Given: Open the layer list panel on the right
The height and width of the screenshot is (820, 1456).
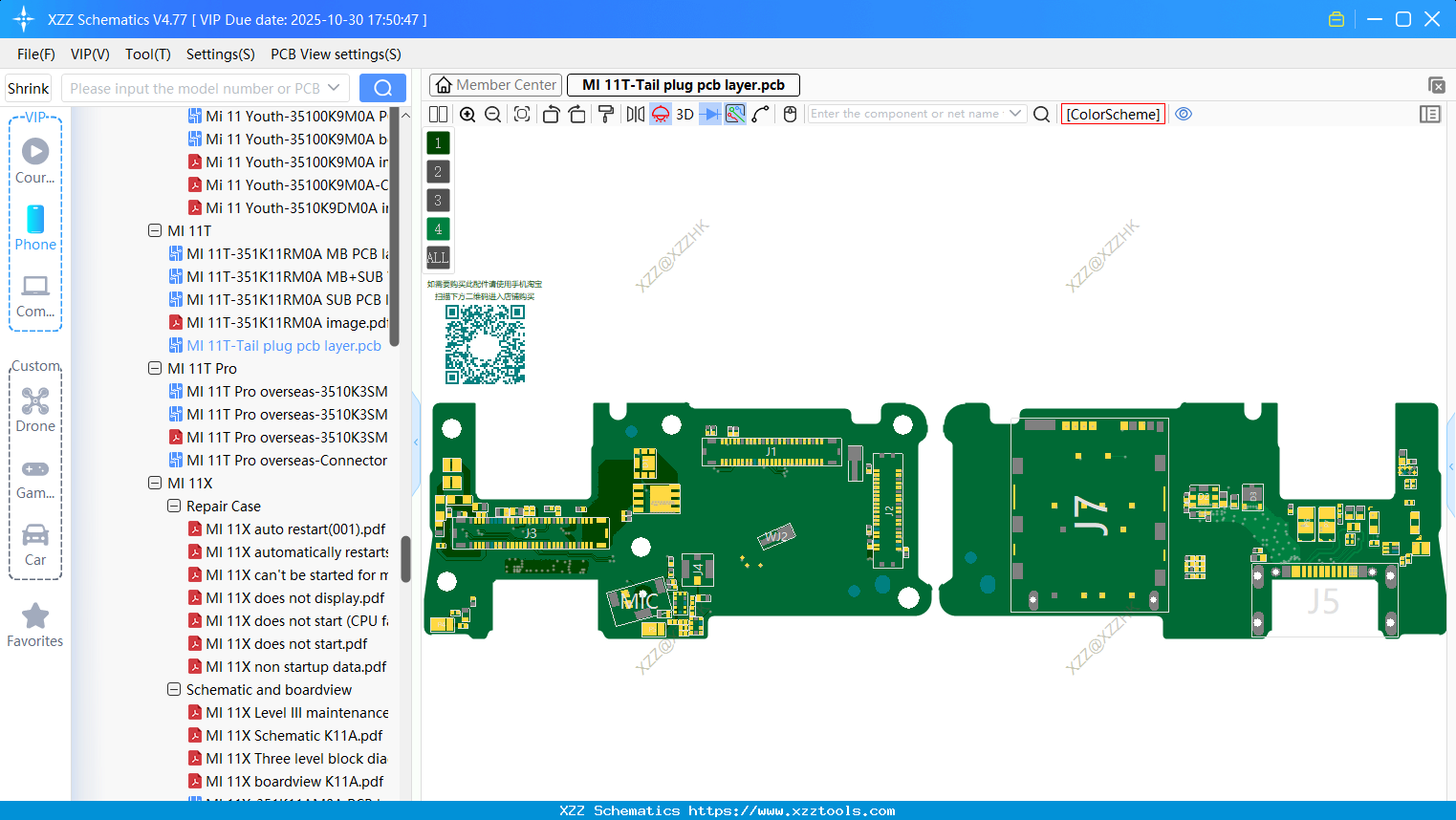Looking at the screenshot, I should [1430, 114].
